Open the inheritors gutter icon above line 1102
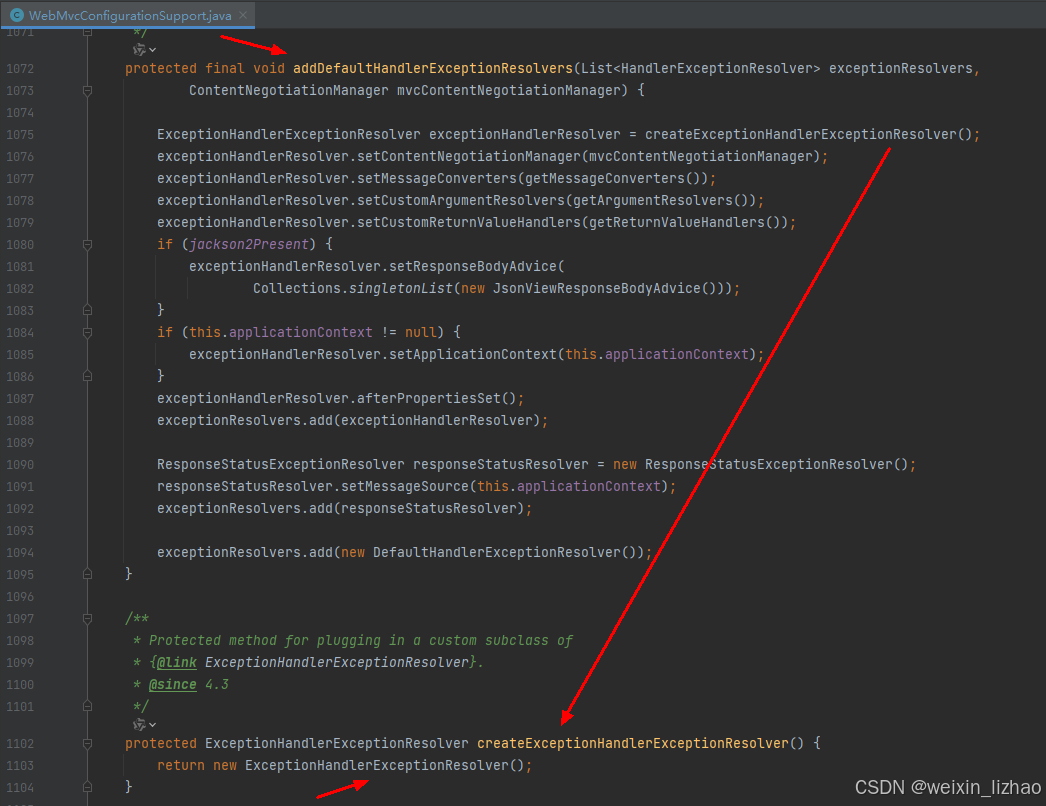The width and height of the screenshot is (1046, 806). click(144, 725)
